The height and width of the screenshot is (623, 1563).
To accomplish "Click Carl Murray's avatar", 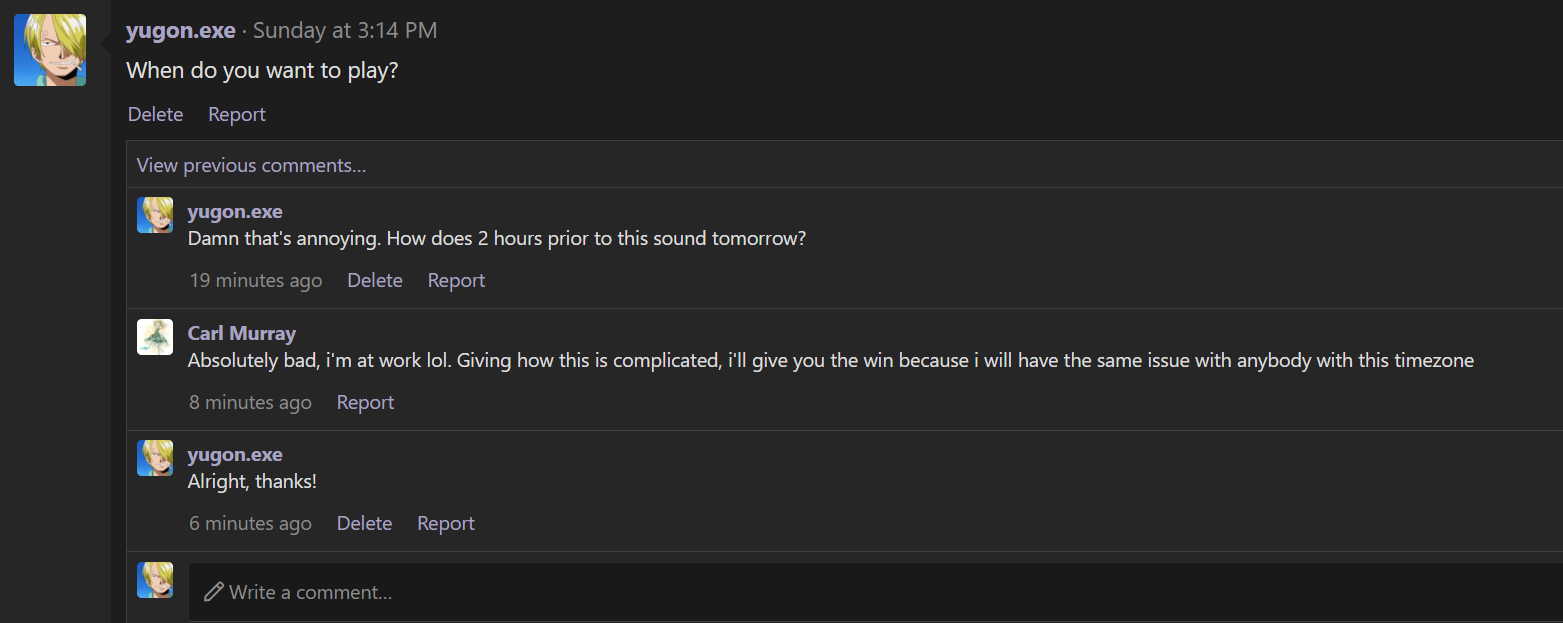I will tap(155, 337).
